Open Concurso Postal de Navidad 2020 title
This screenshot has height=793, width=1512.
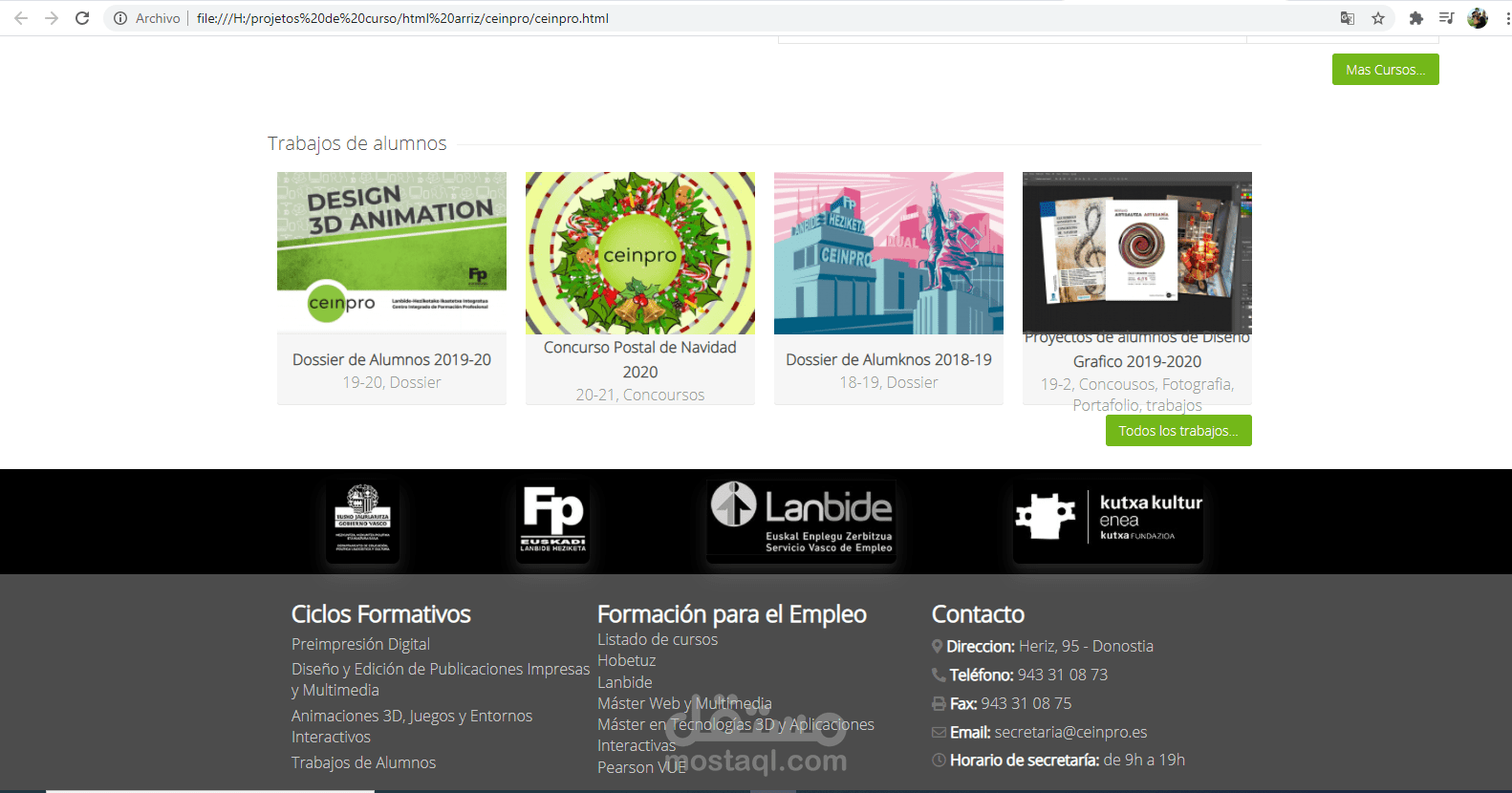point(640,359)
